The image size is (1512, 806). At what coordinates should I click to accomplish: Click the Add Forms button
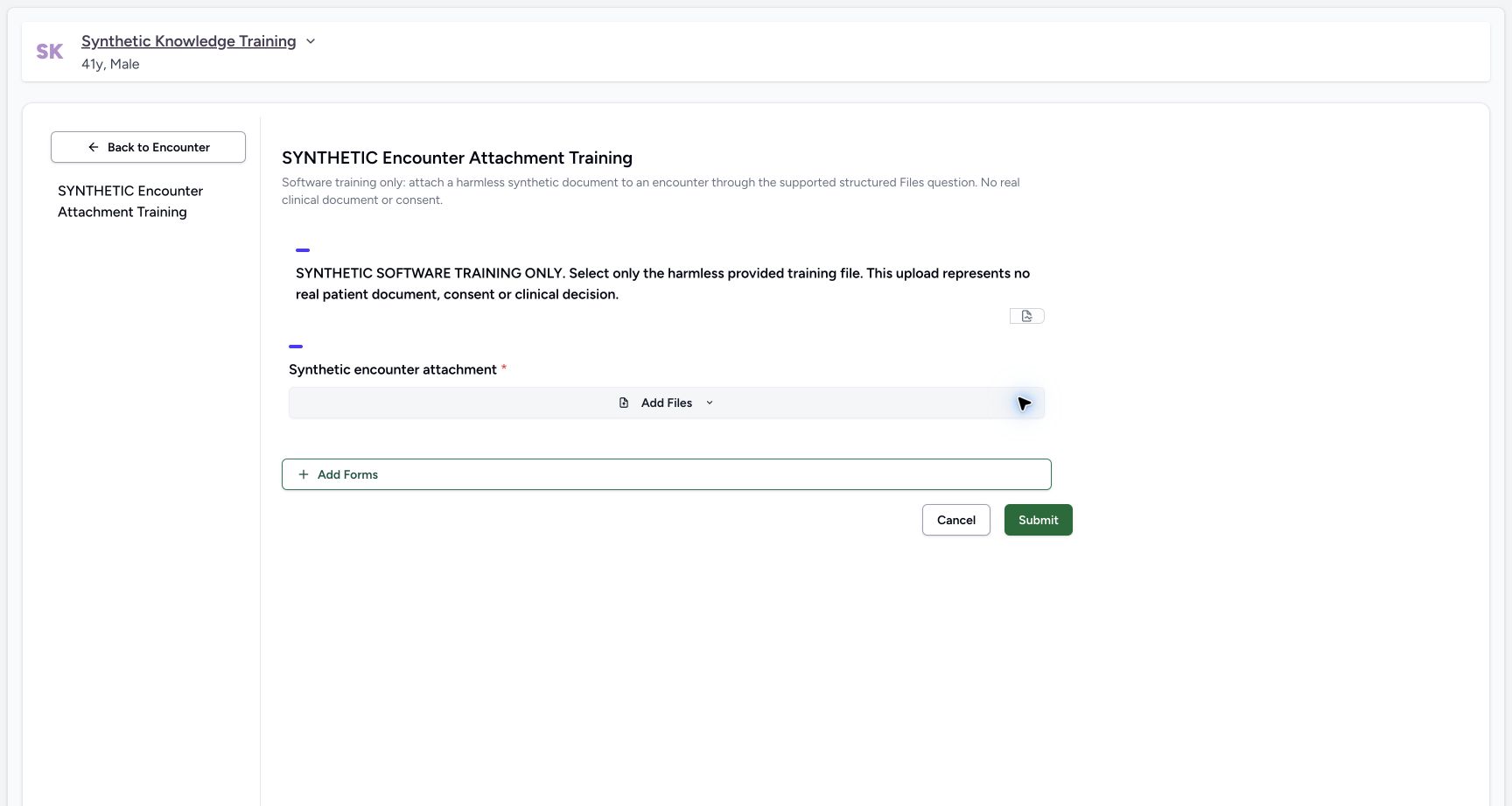point(667,474)
